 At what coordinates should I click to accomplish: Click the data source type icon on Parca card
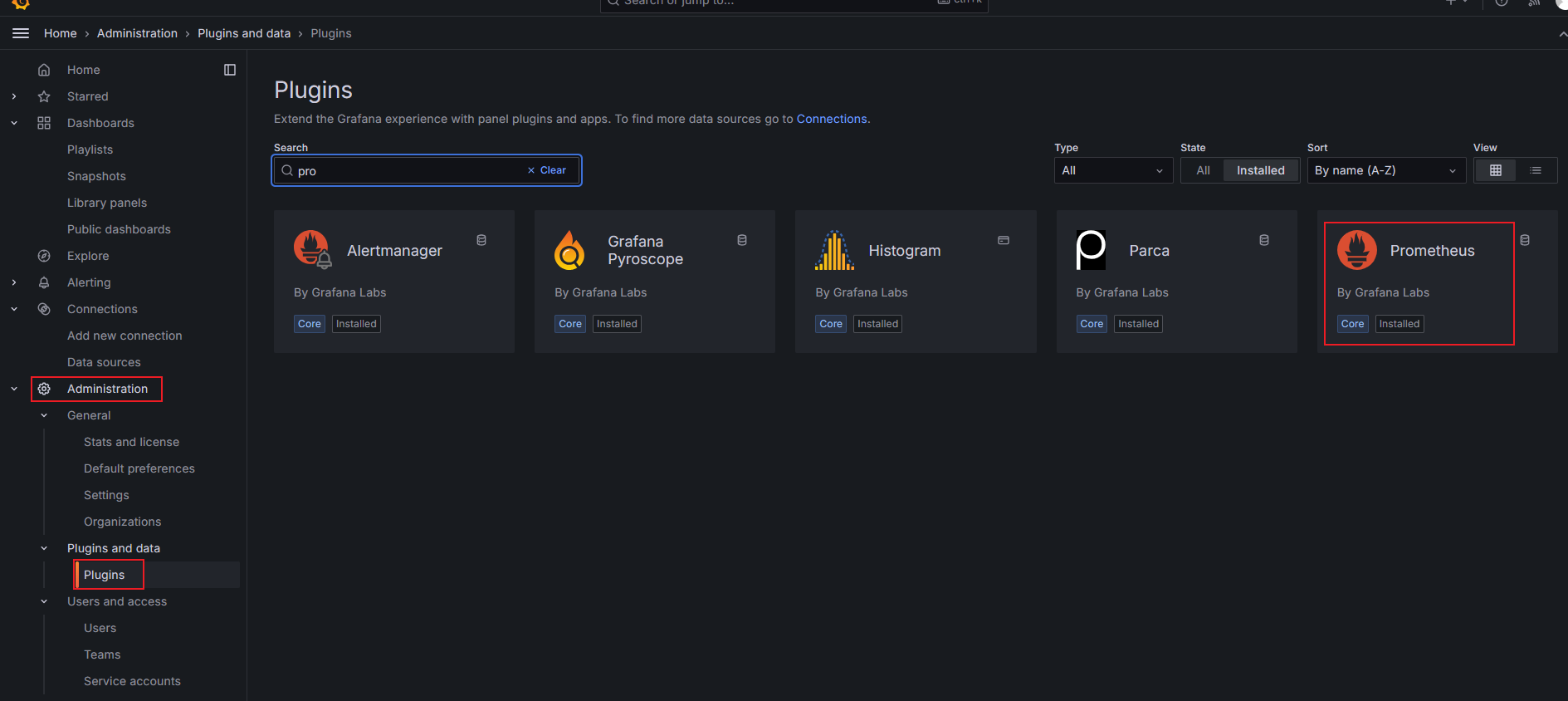[x=1264, y=240]
